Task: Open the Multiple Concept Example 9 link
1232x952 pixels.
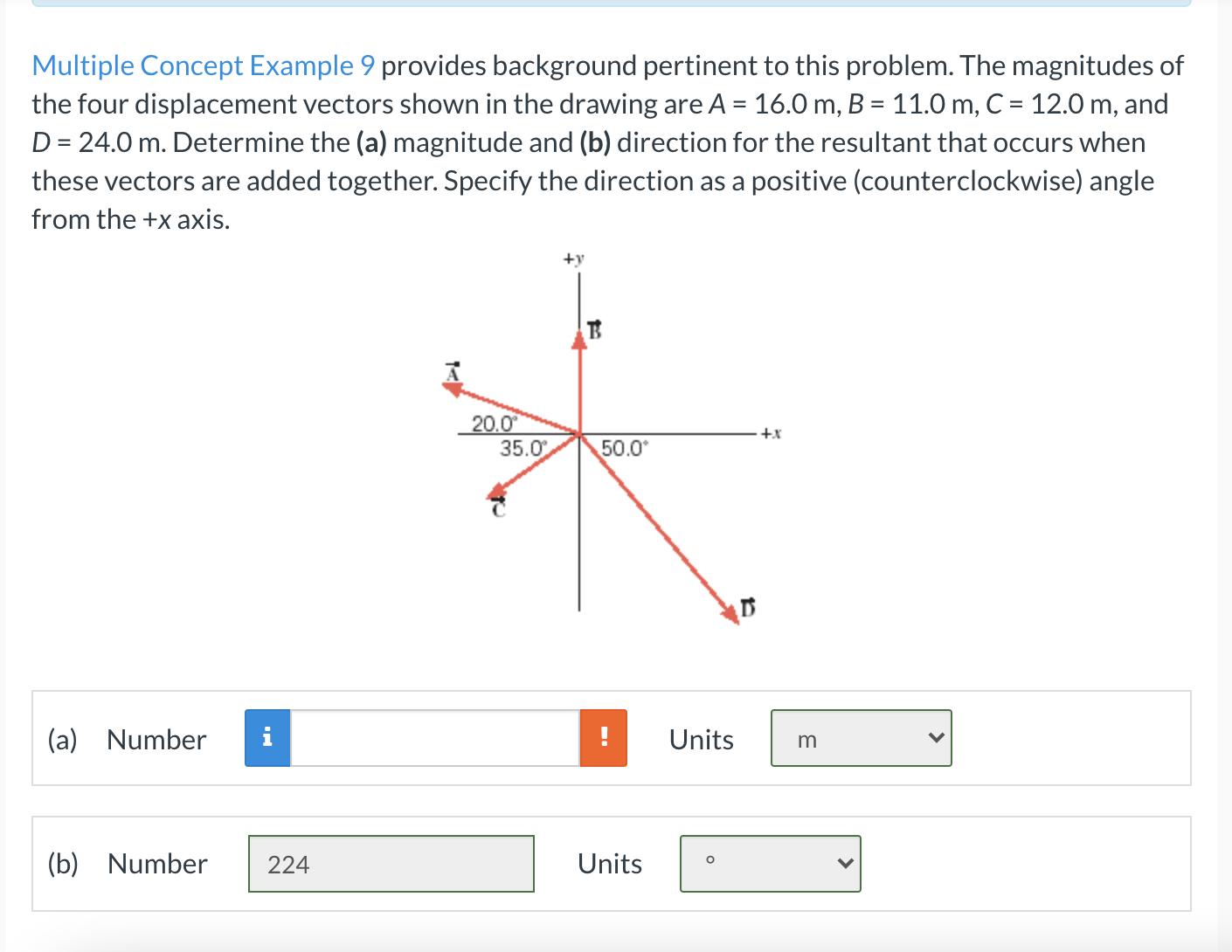Action: click(x=202, y=66)
